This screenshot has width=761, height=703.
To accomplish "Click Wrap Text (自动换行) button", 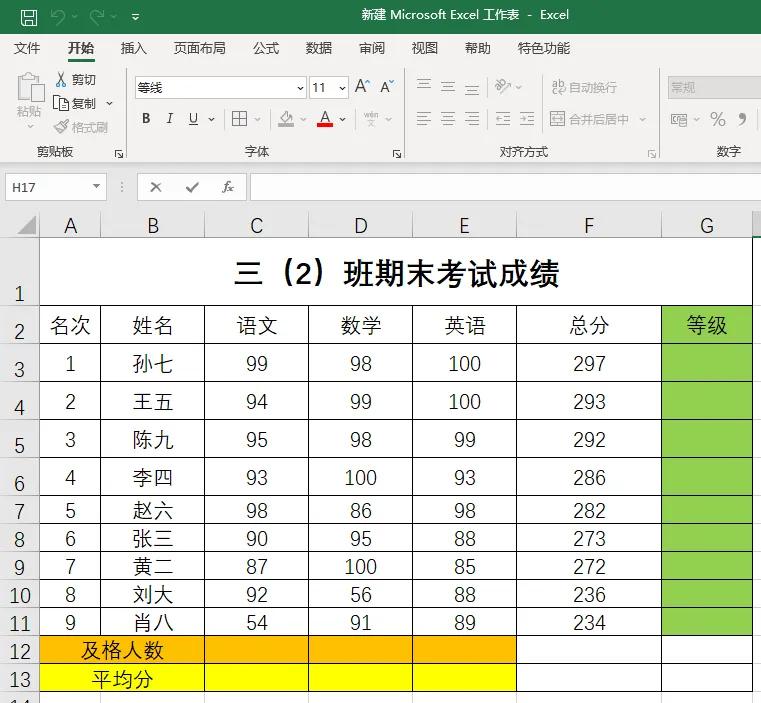I will coord(584,87).
